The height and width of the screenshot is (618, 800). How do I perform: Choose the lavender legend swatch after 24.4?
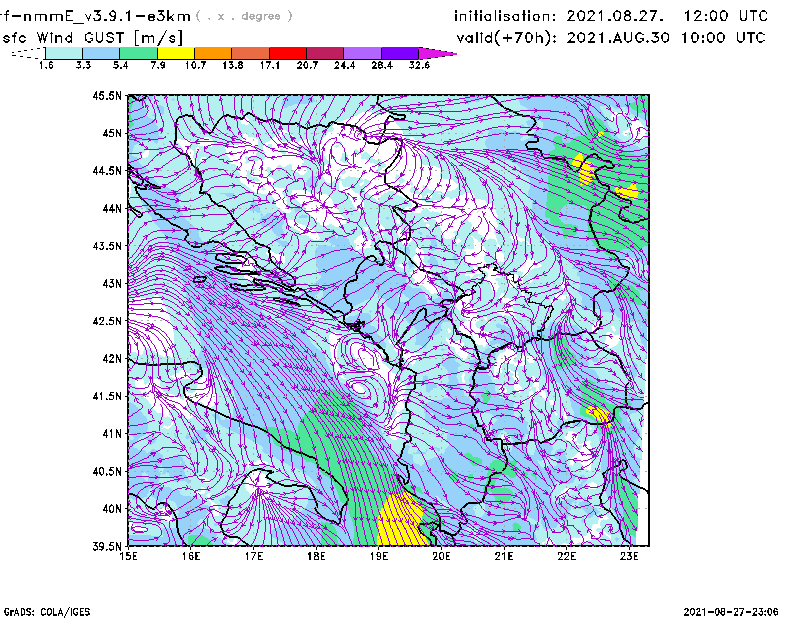pos(363,53)
